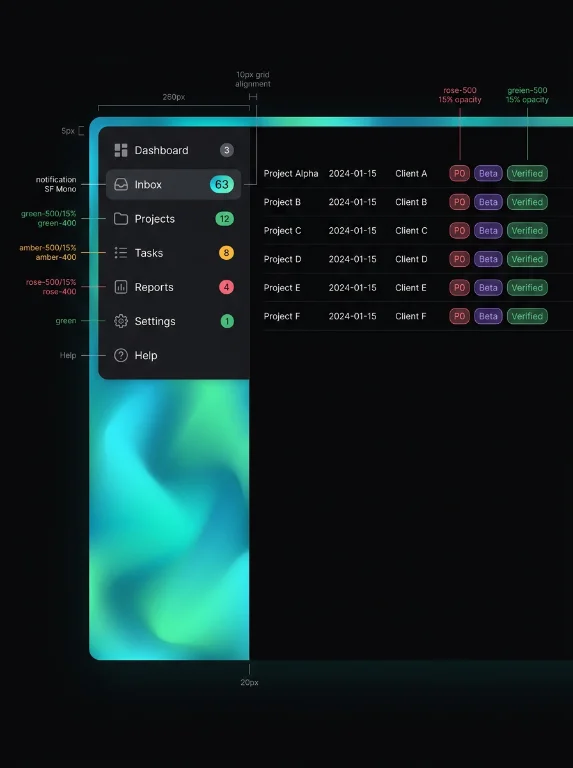
Task: Click the P0 tag on Project Alpha
Action: (x=459, y=173)
